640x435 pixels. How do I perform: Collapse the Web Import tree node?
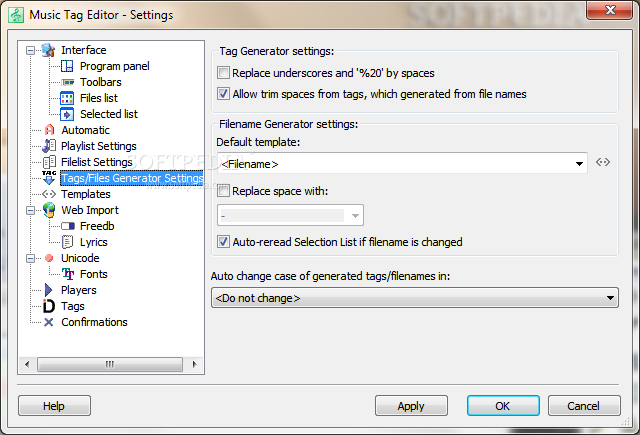click(x=31, y=211)
